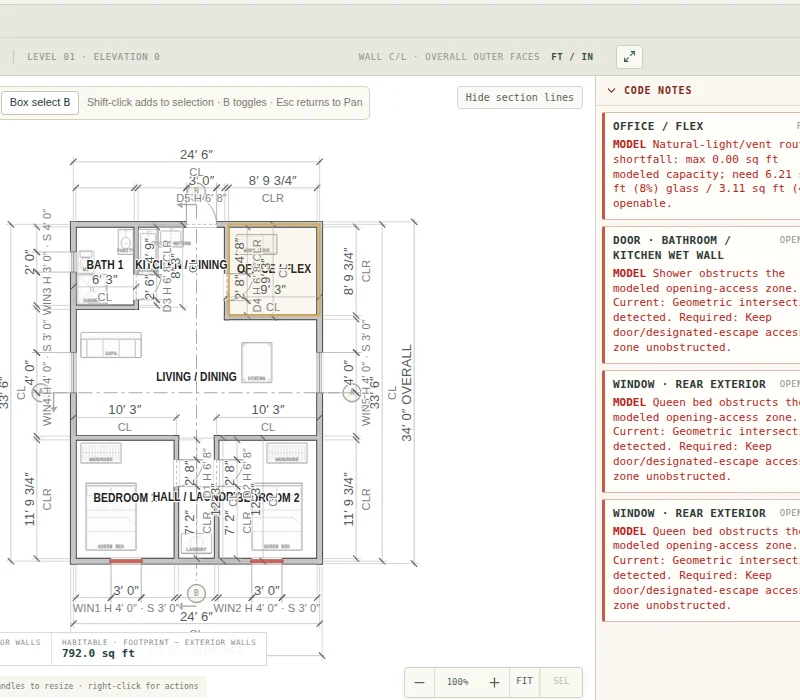Viewport: 800px width, 700px height.
Task: Click the fullscreen expand icon
Action: [x=629, y=57]
